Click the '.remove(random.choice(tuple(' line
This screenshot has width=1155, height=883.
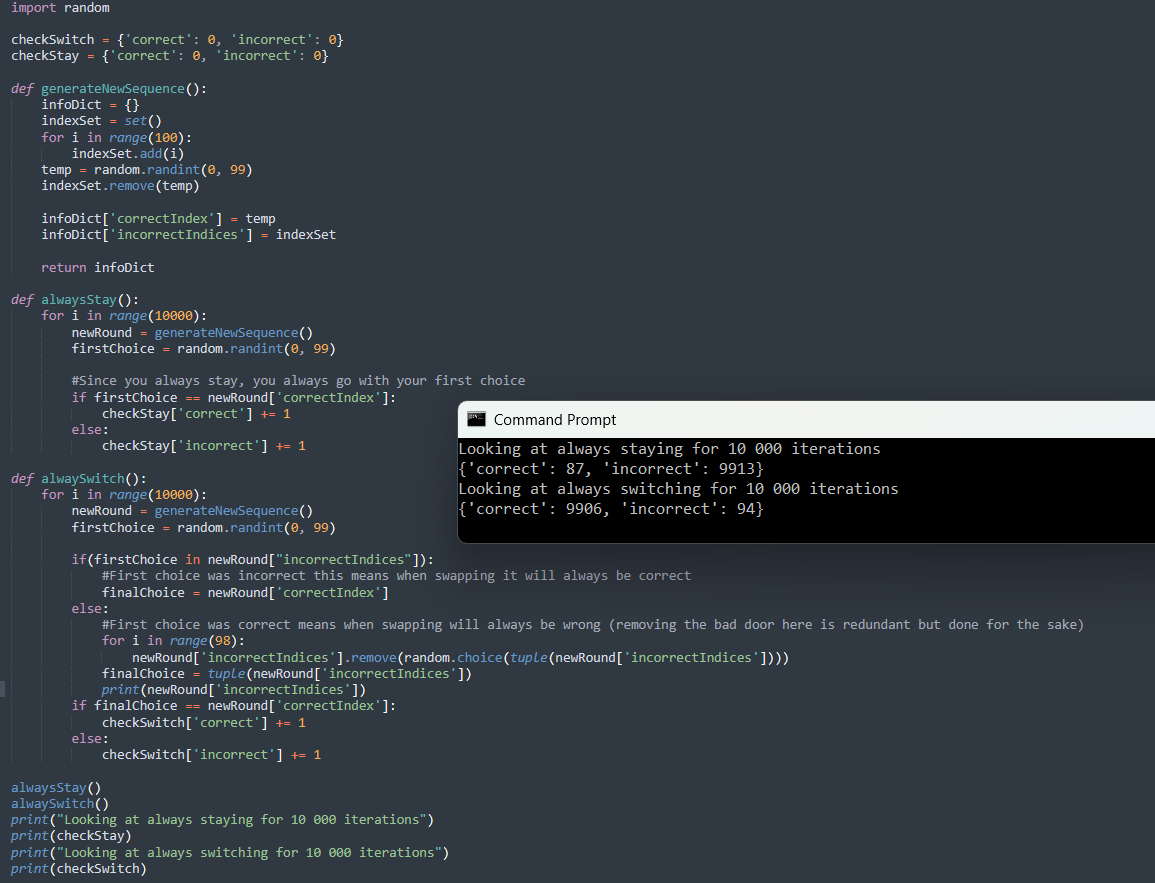point(461,658)
